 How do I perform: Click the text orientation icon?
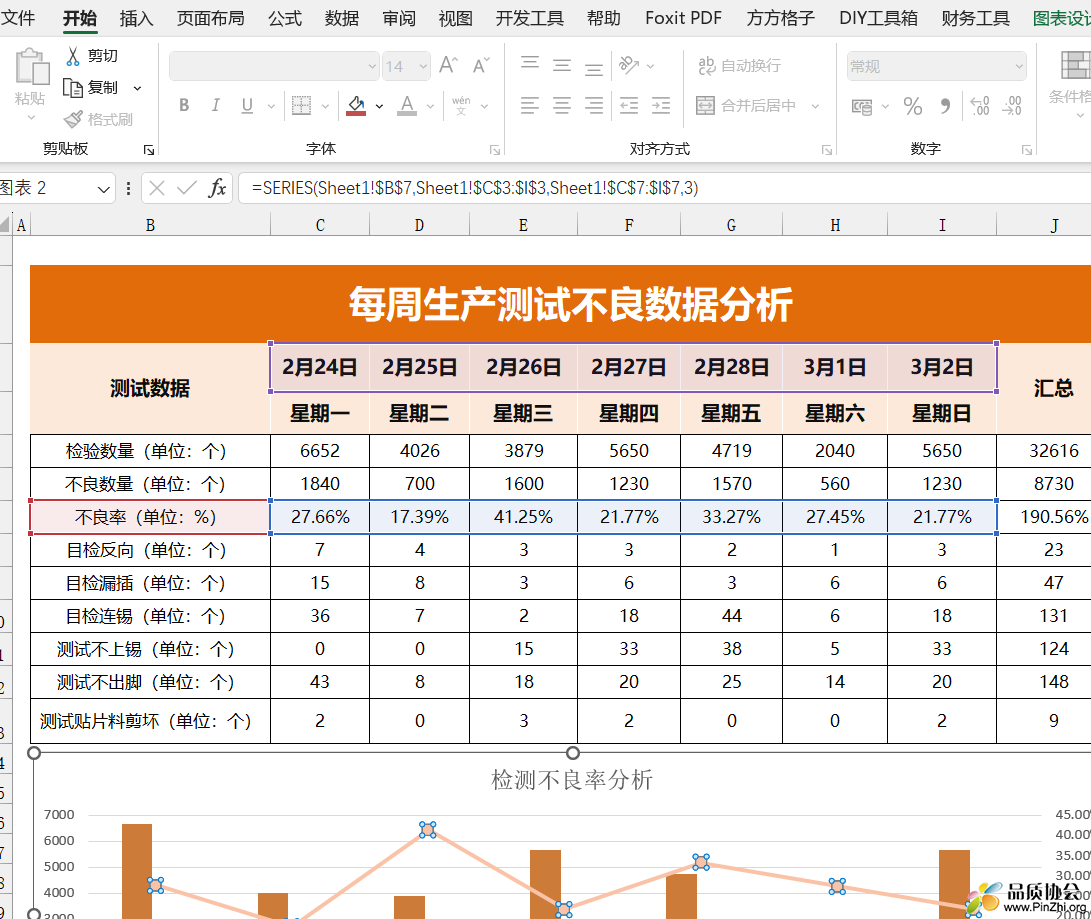629,65
